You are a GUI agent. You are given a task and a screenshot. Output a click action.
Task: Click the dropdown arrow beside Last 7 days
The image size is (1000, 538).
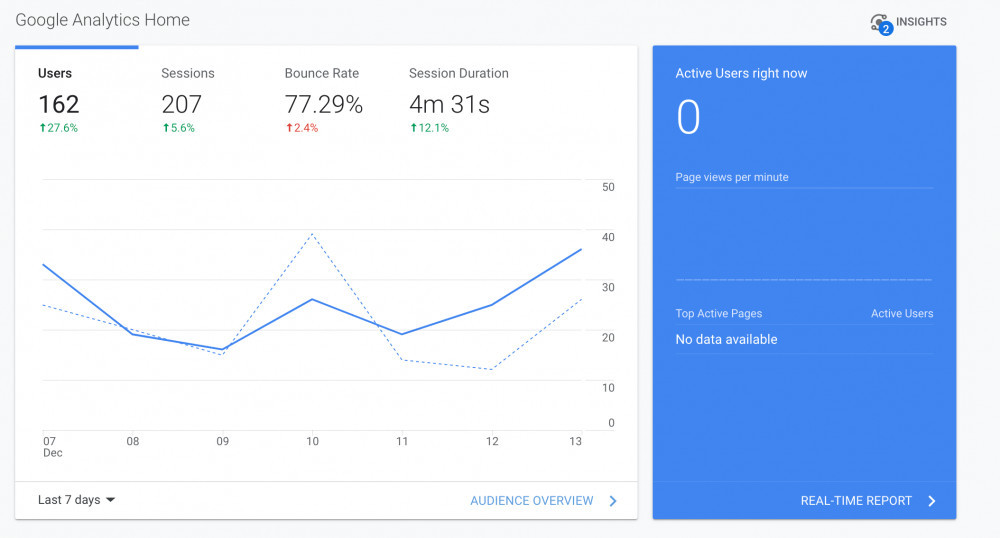coord(110,500)
